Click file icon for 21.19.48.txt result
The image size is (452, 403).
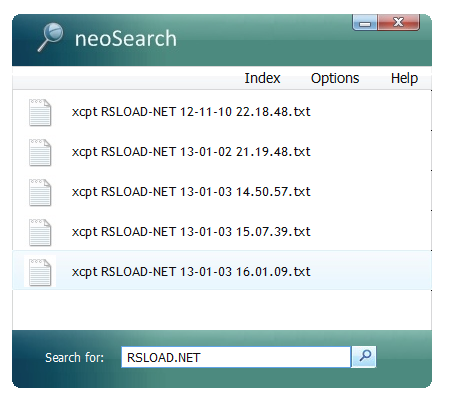click(40, 152)
